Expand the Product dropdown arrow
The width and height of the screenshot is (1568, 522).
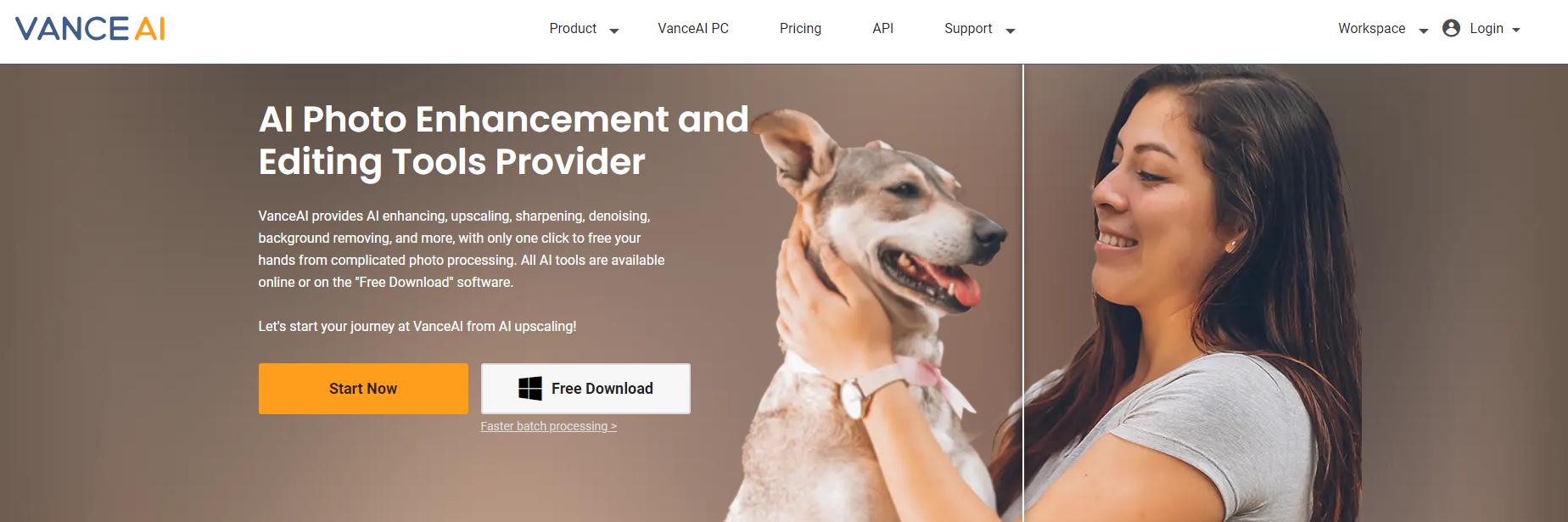coord(614,31)
